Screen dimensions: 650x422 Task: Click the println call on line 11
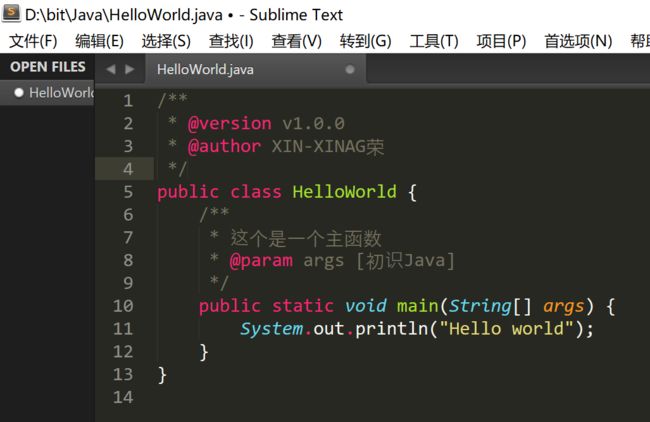pyautogui.click(x=391, y=329)
